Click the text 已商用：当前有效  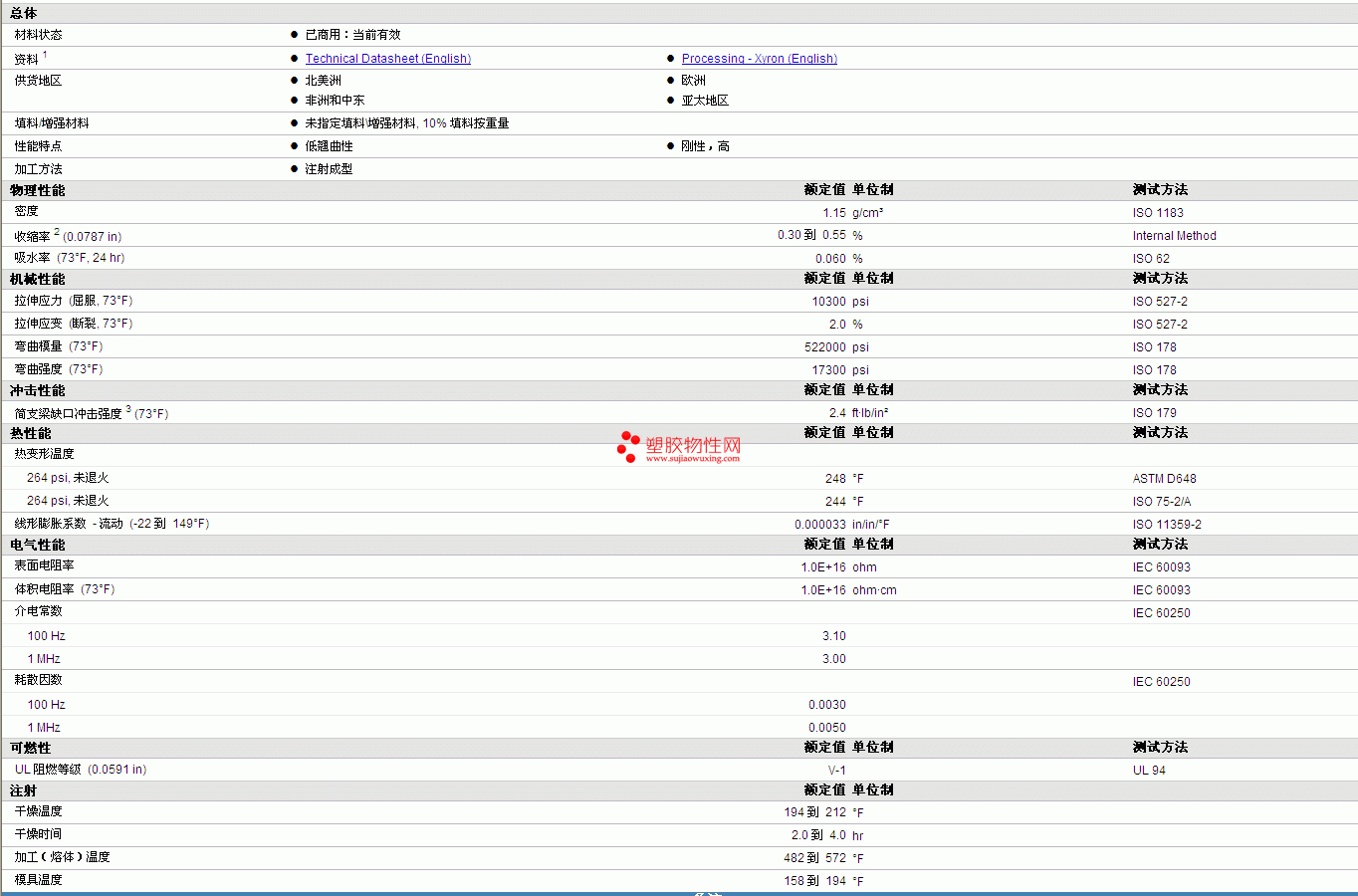(353, 35)
